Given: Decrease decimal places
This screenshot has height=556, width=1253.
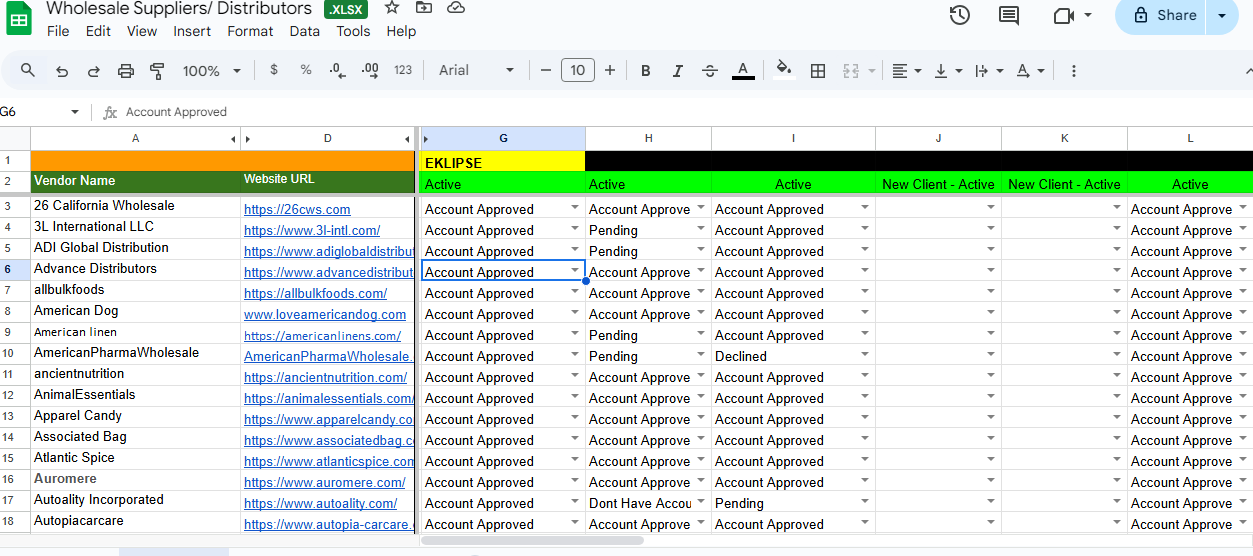Looking at the screenshot, I should pyautogui.click(x=337, y=70).
